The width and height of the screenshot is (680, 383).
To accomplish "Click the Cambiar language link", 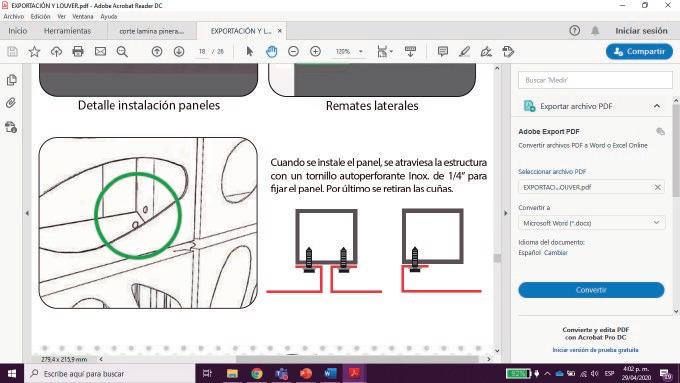I will pos(556,252).
